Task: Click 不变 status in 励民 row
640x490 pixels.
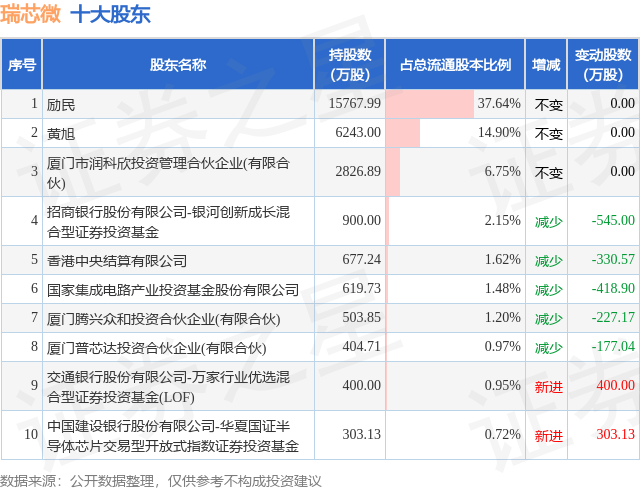Action: pyautogui.click(x=549, y=105)
